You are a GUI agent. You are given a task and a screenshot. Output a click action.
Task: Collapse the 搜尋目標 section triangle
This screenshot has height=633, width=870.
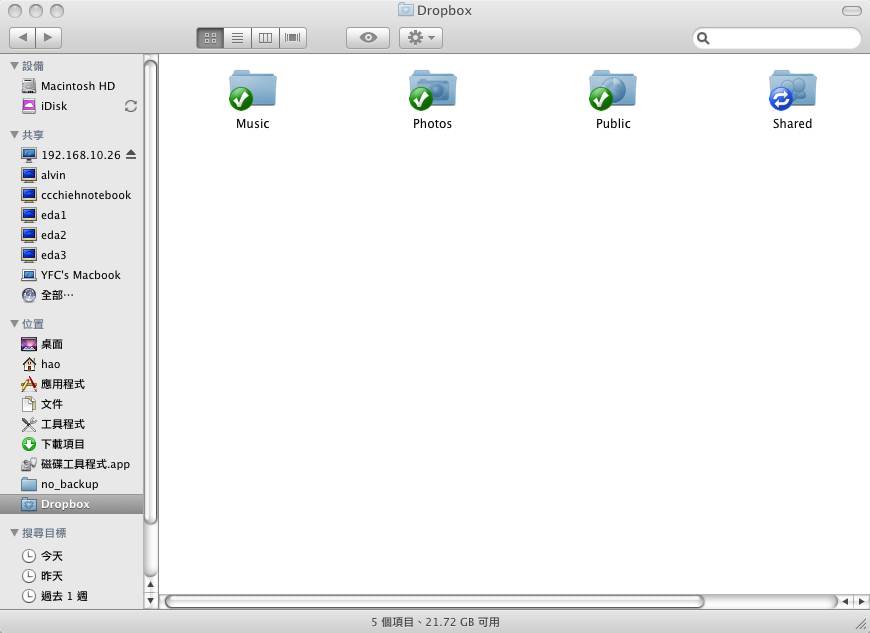pyautogui.click(x=14, y=533)
